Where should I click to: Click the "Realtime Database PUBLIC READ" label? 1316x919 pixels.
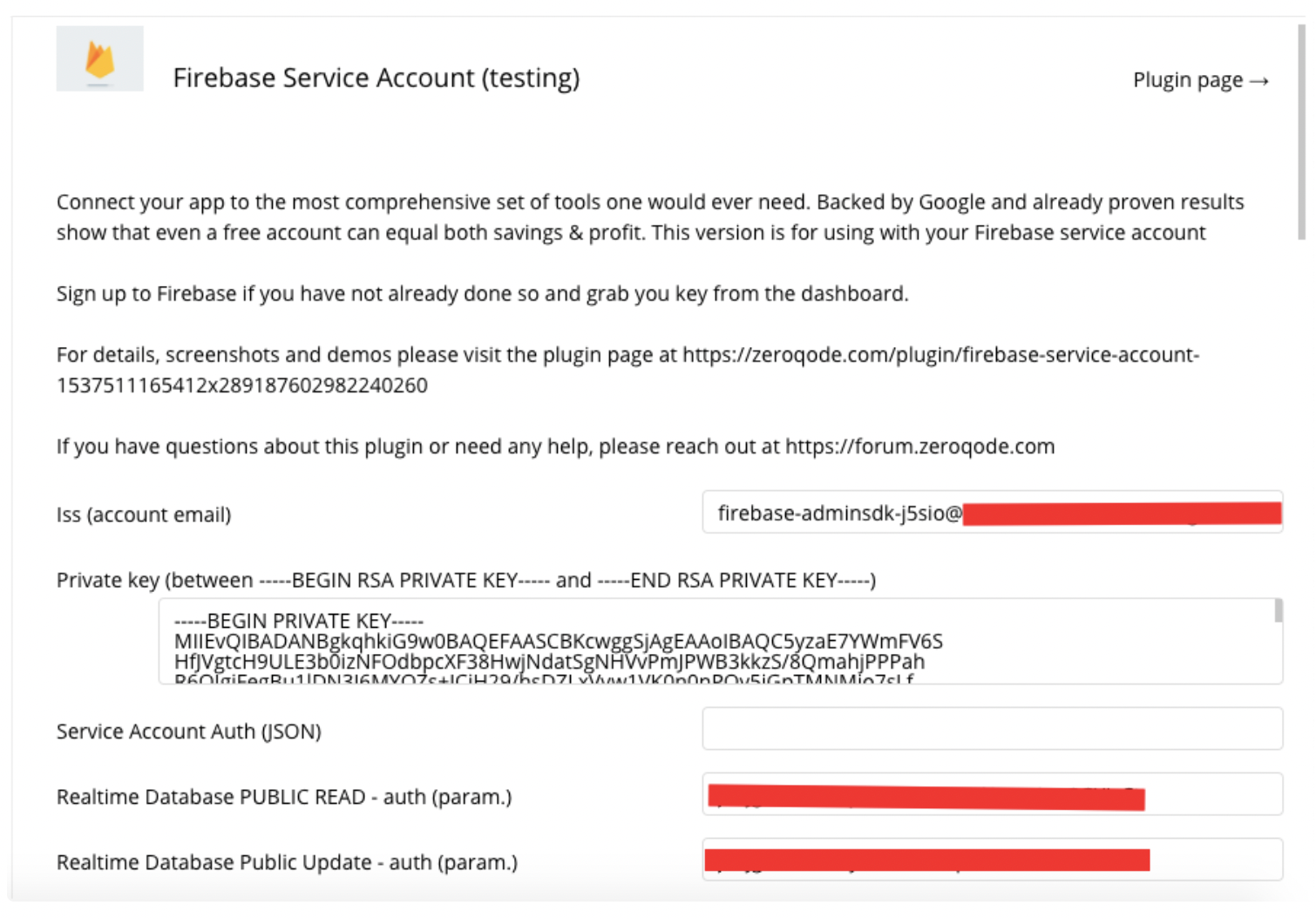coord(284,797)
